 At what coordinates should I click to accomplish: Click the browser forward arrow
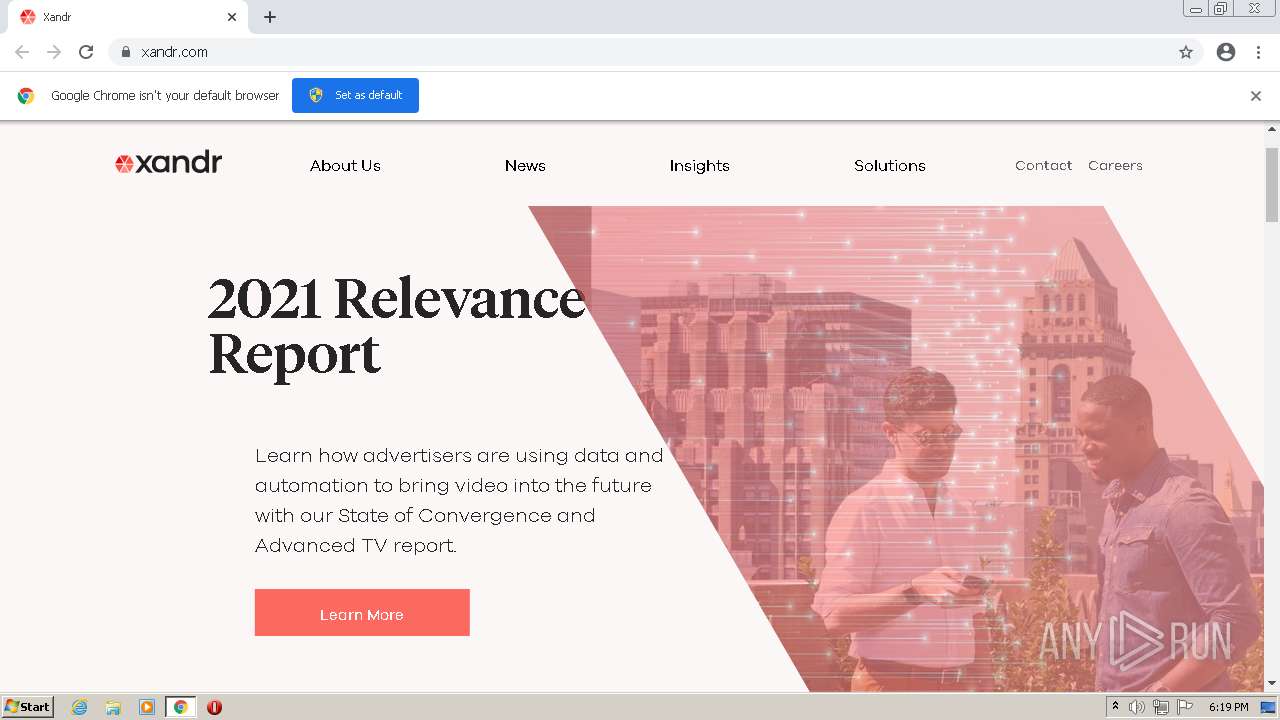point(54,52)
